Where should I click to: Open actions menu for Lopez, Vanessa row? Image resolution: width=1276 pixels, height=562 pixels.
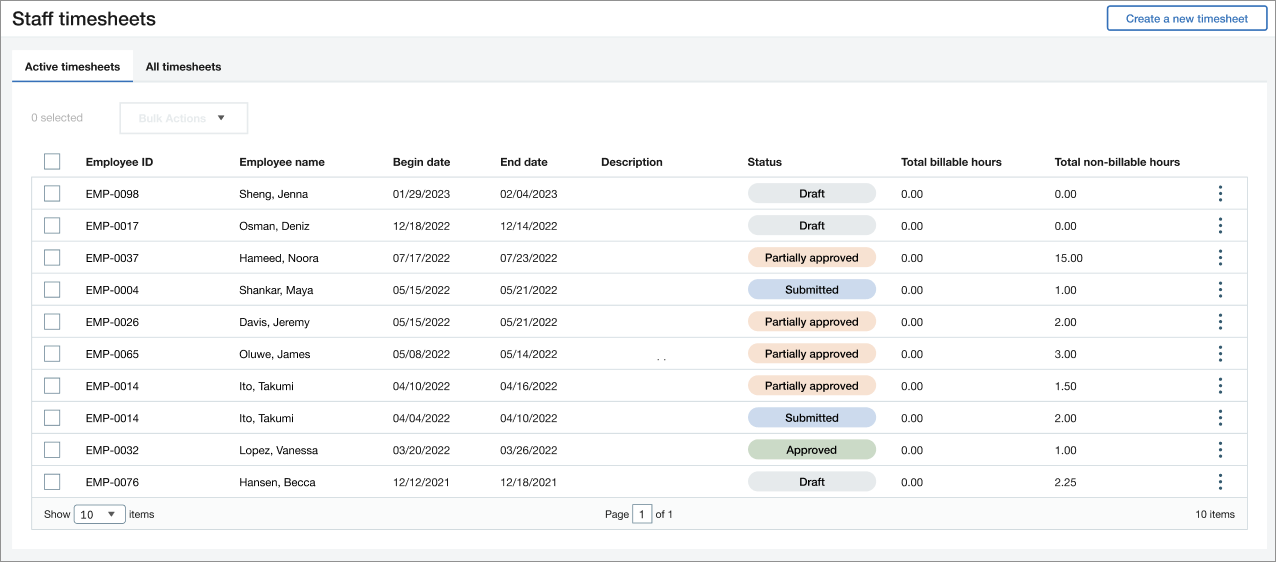point(1220,450)
